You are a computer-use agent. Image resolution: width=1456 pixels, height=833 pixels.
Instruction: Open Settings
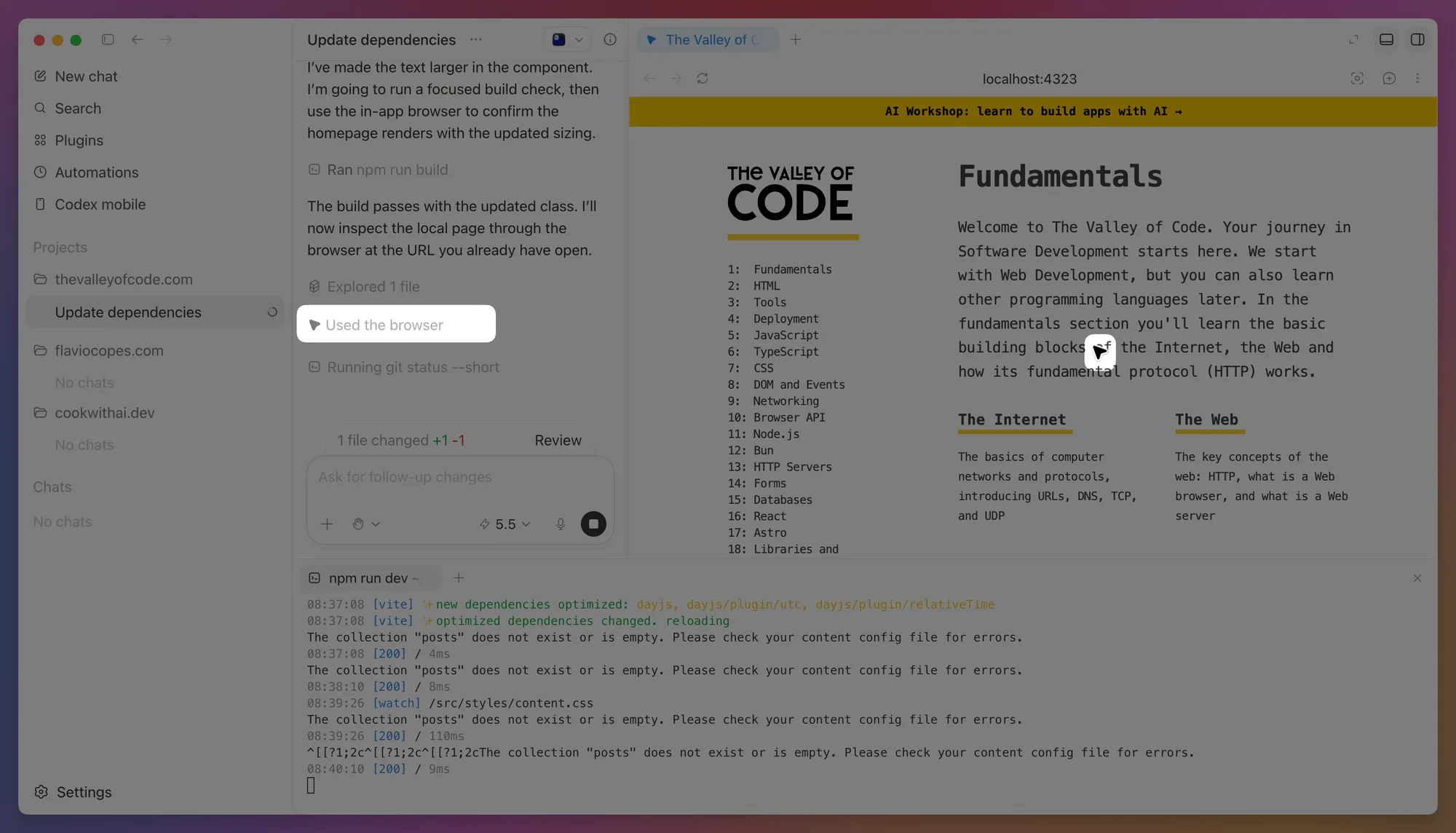(x=73, y=792)
